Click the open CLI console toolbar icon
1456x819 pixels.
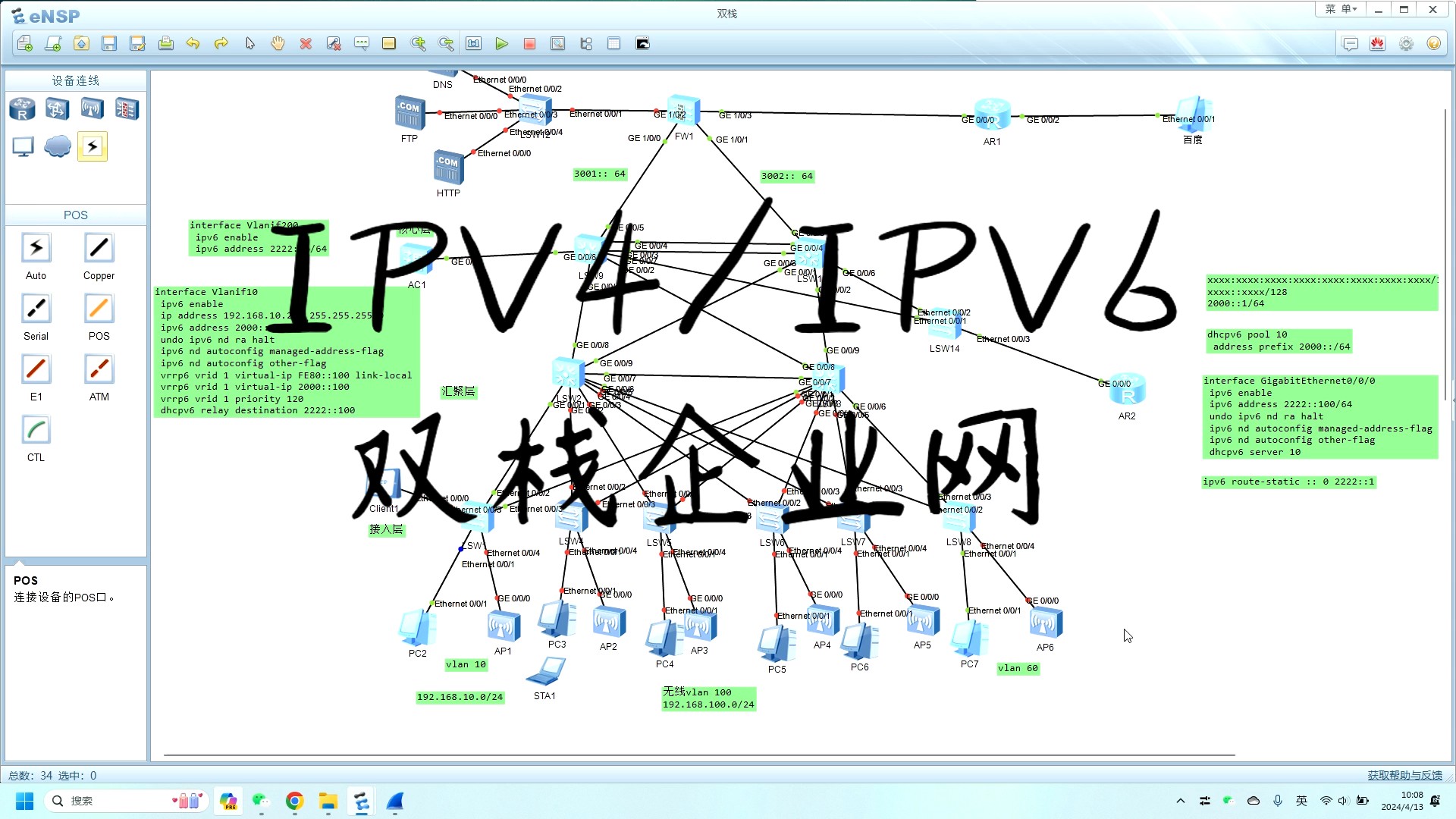click(642, 43)
